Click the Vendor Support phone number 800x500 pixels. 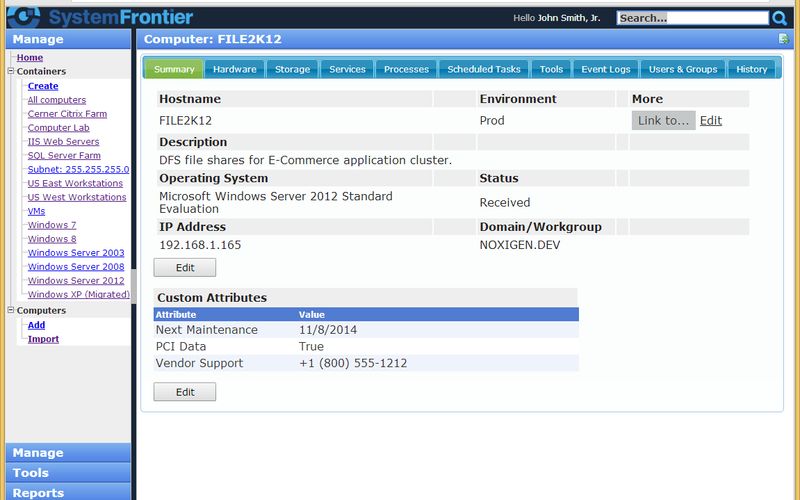click(x=353, y=363)
